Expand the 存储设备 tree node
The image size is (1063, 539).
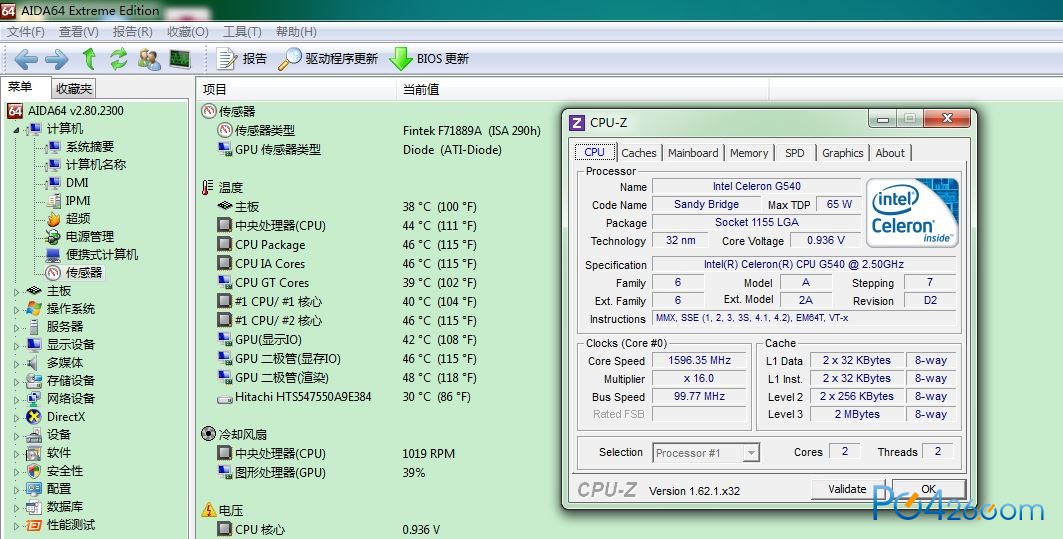point(17,382)
